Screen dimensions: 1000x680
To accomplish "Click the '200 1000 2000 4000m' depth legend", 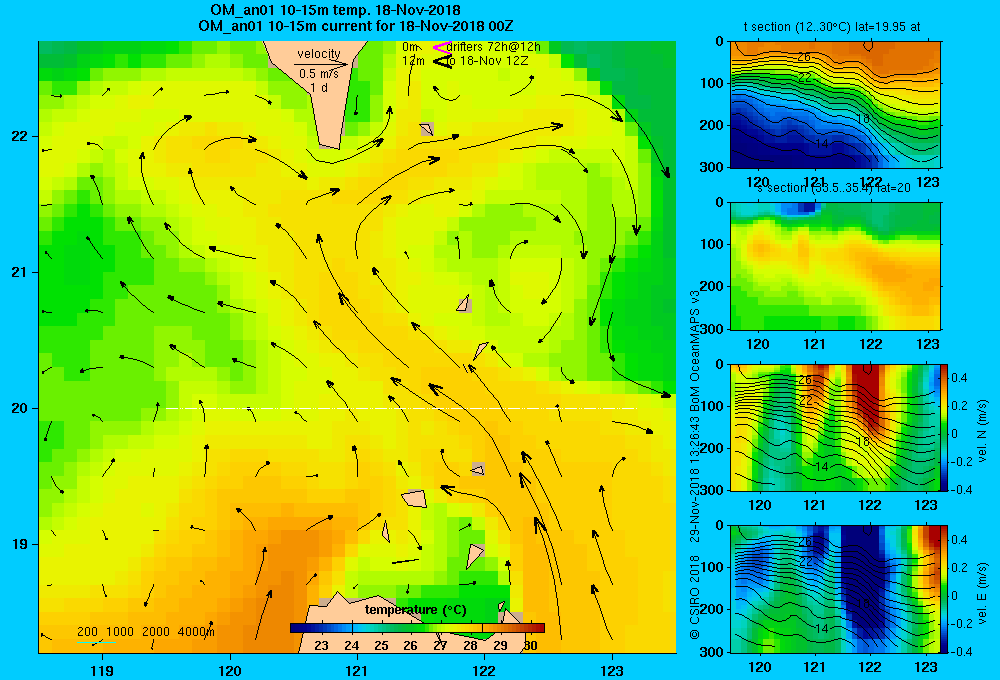I will [146, 632].
